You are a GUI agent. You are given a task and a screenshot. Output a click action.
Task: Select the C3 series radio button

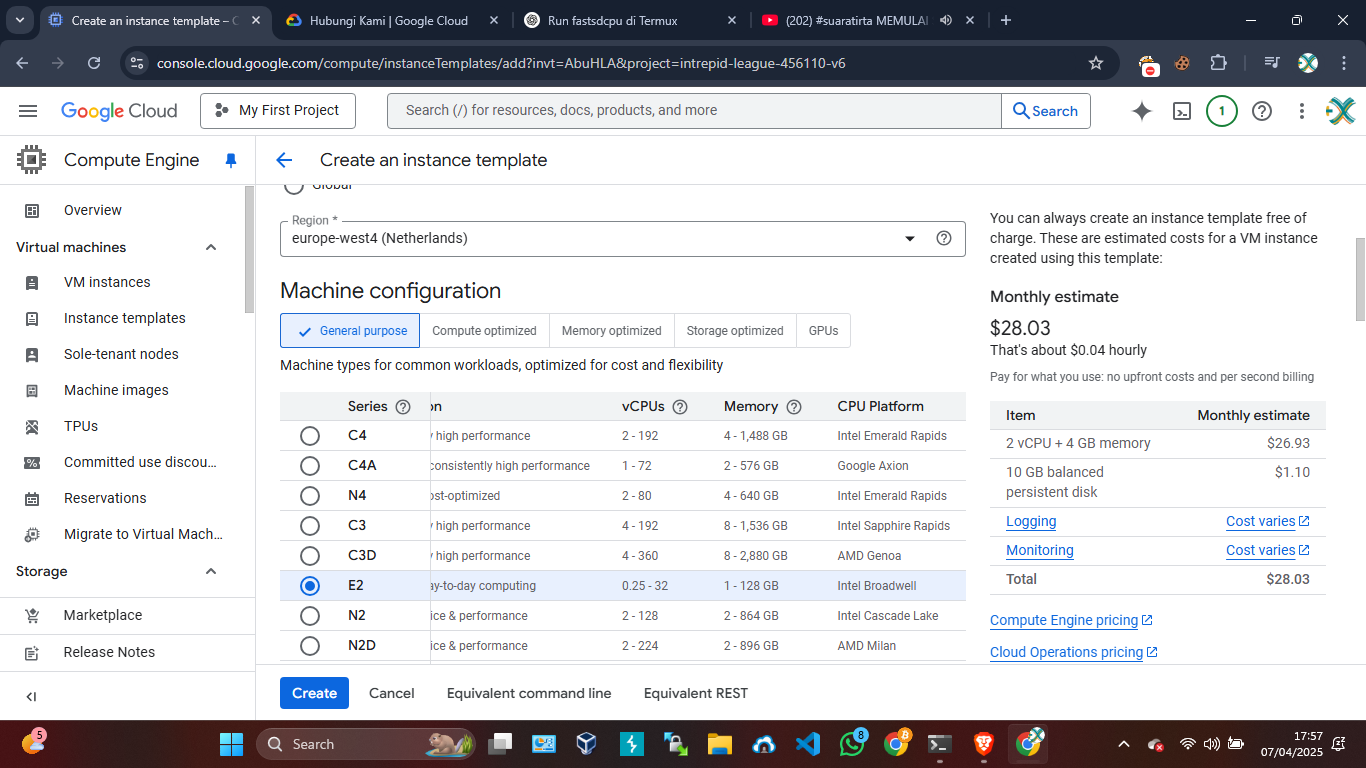[x=310, y=526]
